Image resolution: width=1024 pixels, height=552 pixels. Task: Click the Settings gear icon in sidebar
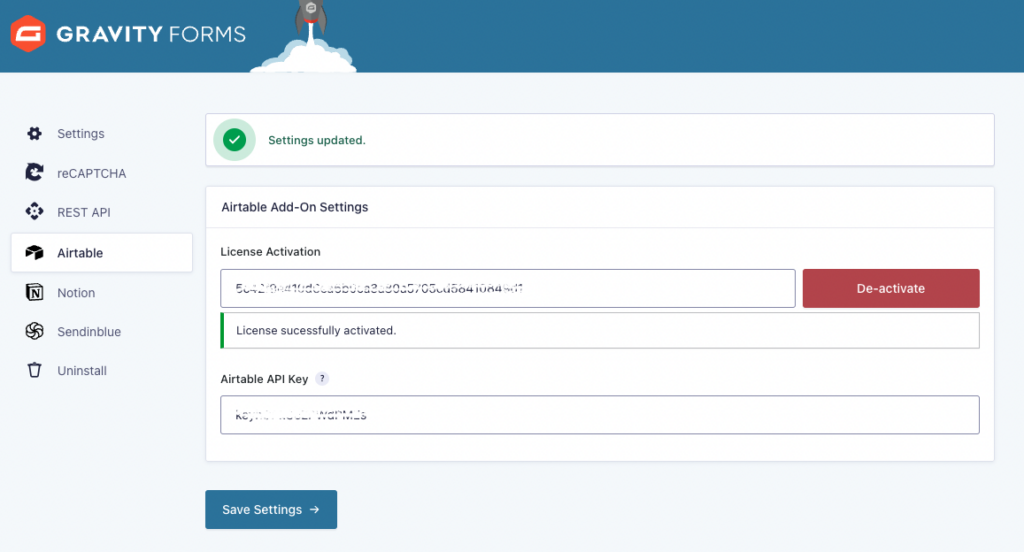[x=35, y=134]
